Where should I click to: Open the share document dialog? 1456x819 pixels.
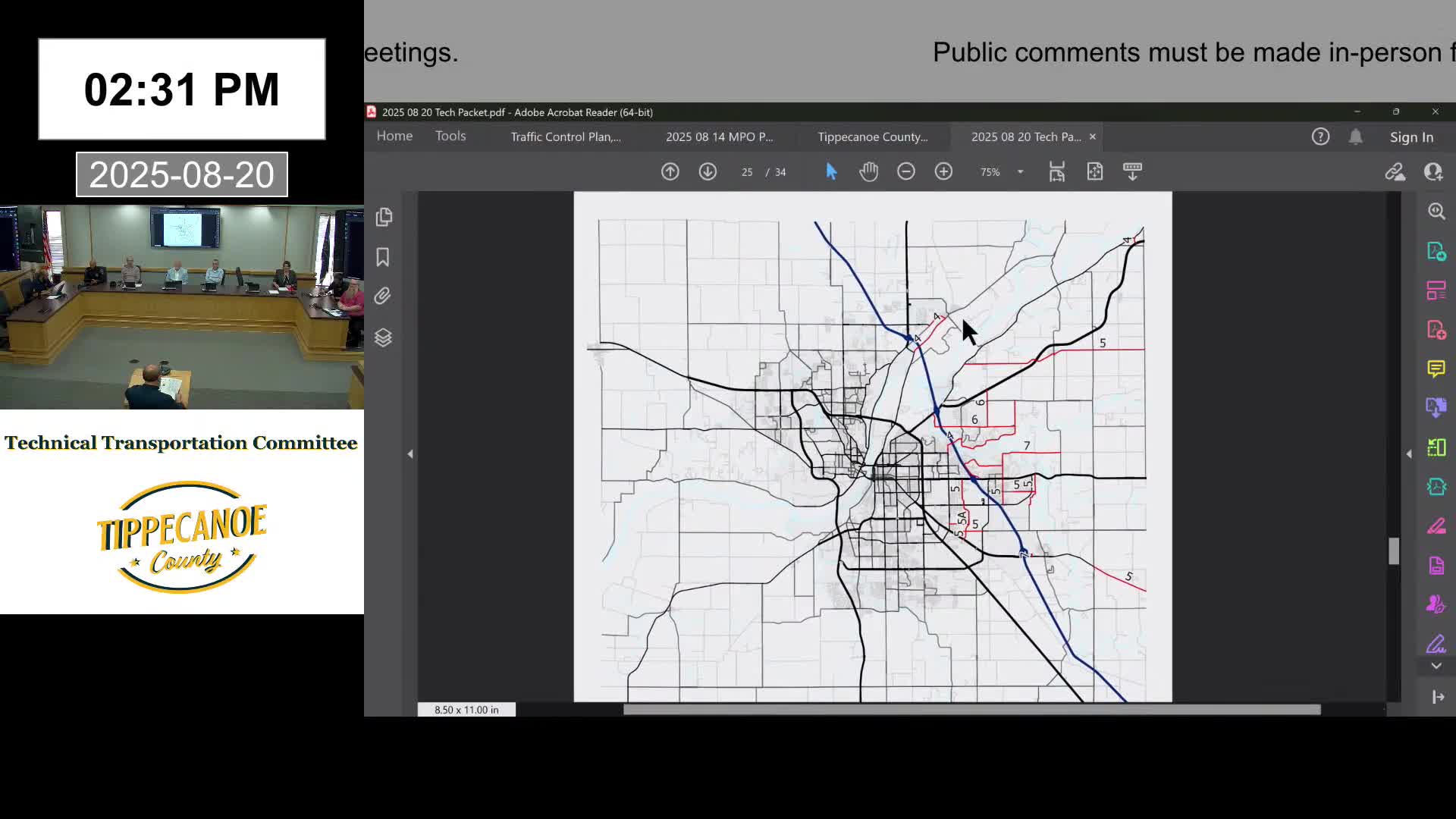point(1395,172)
